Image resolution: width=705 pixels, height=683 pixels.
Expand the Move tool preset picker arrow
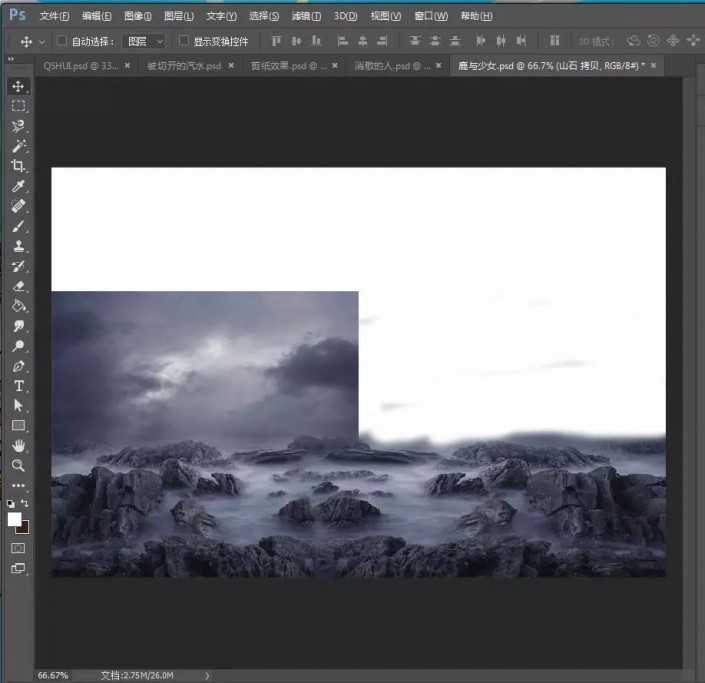click(41, 42)
